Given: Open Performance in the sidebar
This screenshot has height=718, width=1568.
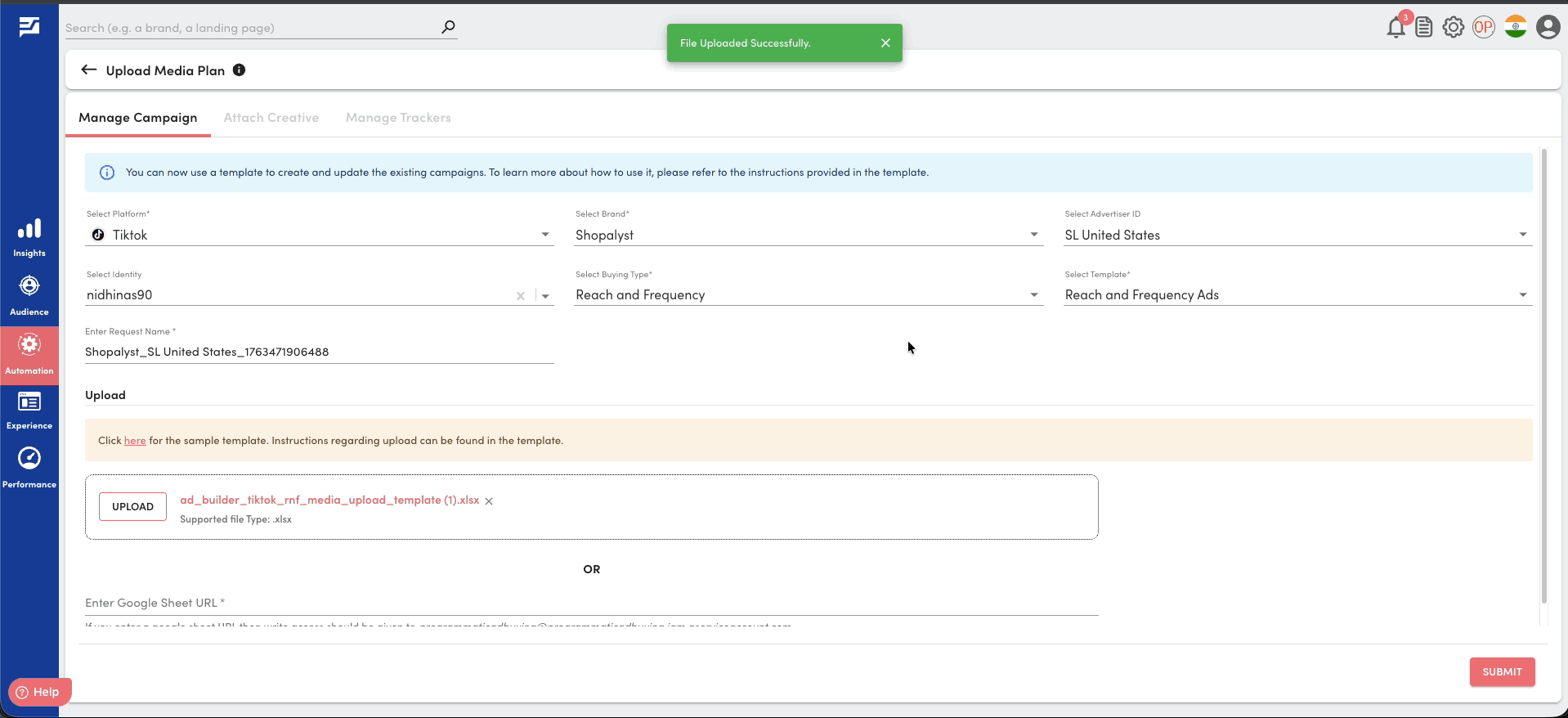Looking at the screenshot, I should coord(29,468).
